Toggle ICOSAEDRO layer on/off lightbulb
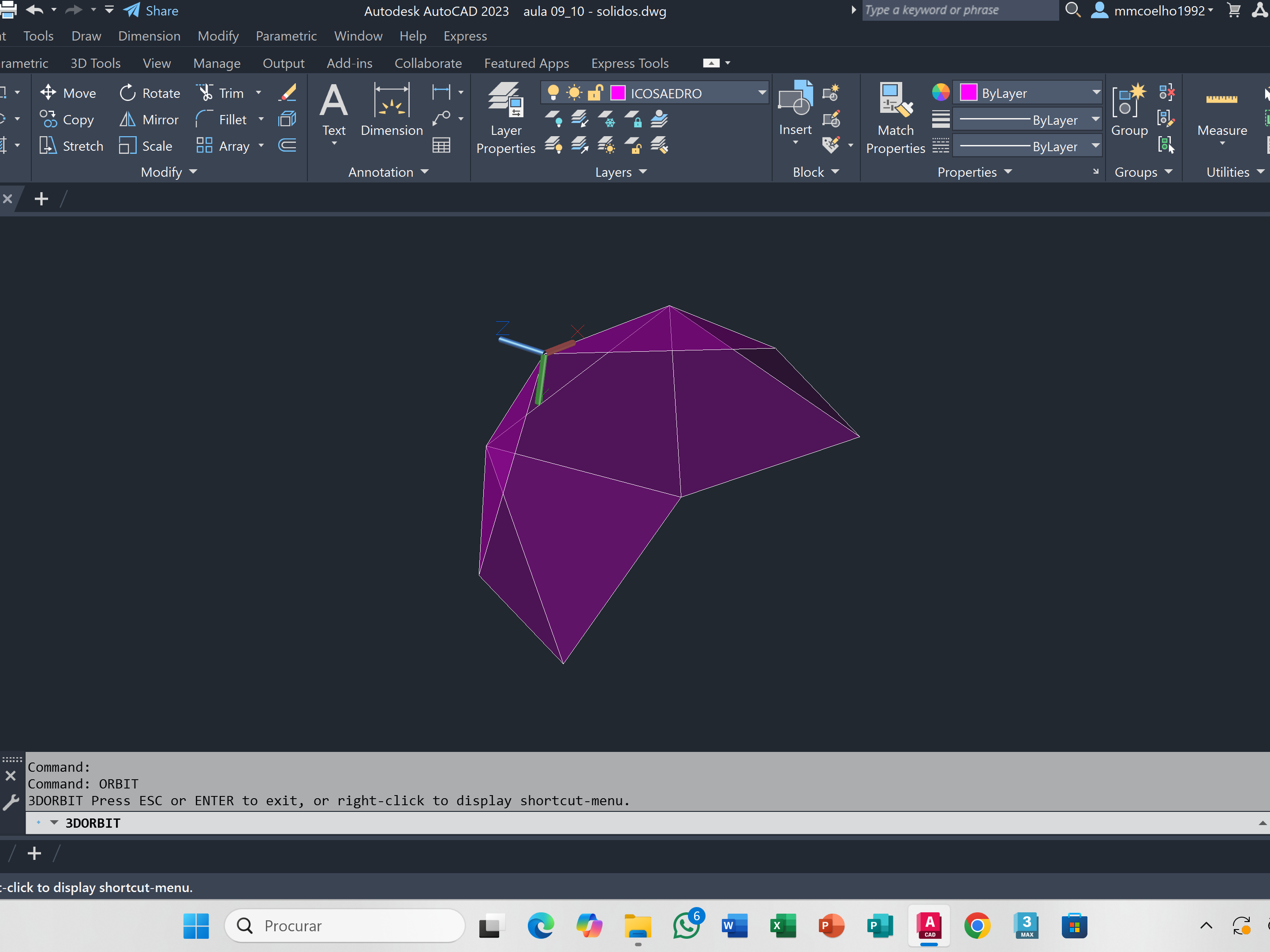This screenshot has height=952, width=1270. [553, 93]
